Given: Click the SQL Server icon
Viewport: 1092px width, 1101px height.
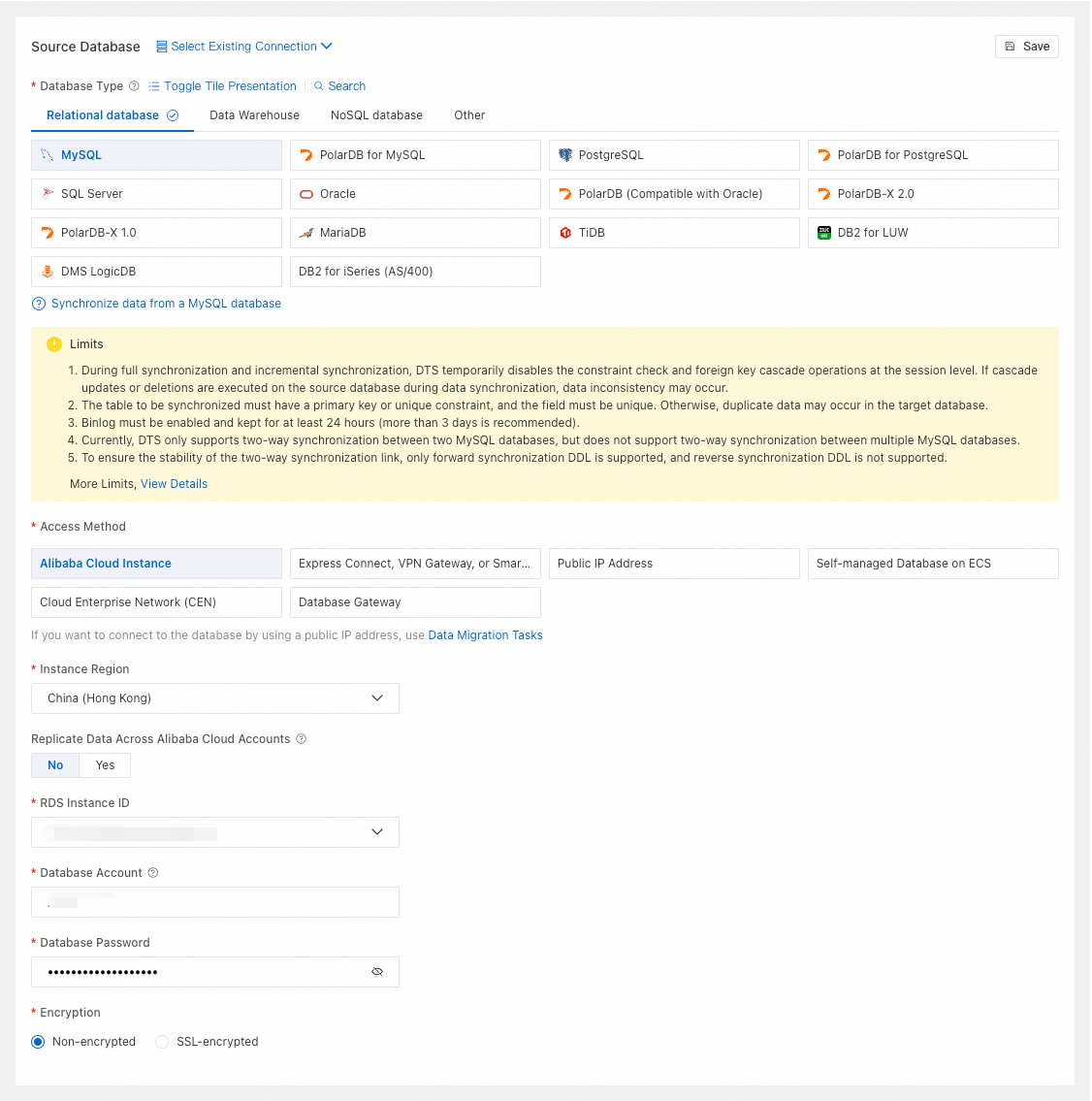Looking at the screenshot, I should (x=47, y=194).
